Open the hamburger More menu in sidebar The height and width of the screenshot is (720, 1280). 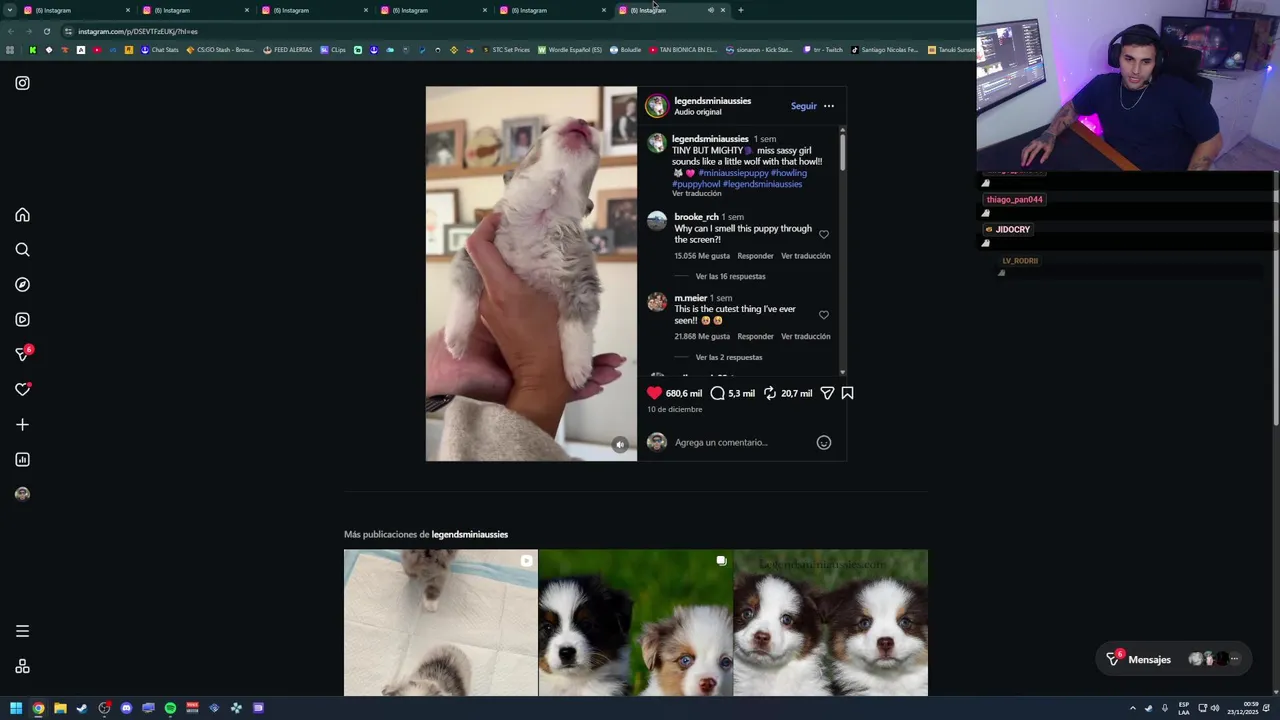click(x=22, y=631)
